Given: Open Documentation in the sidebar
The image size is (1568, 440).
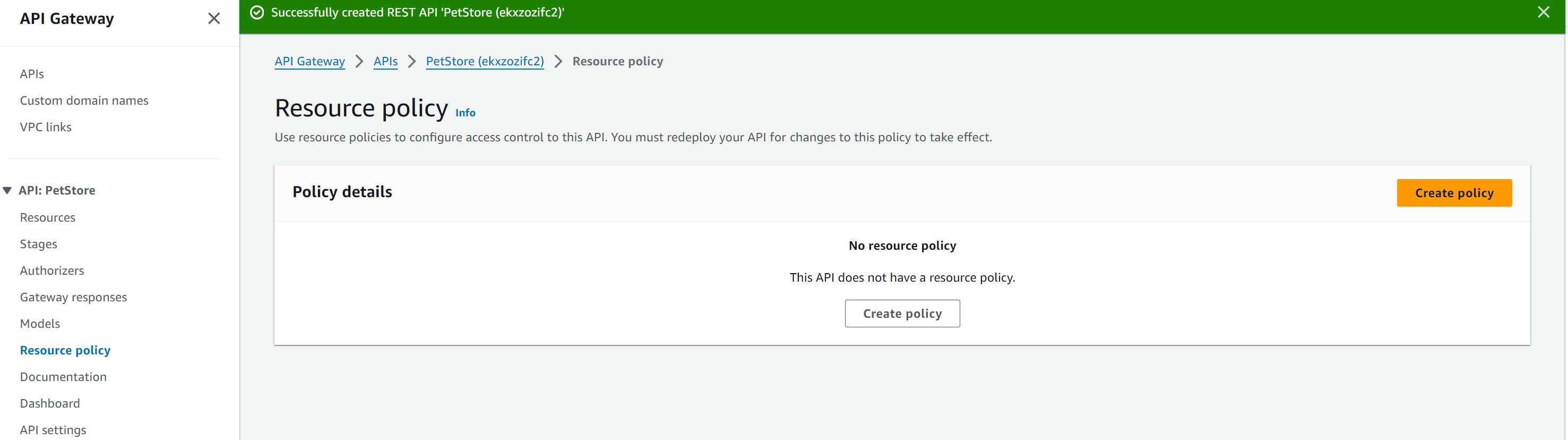Looking at the screenshot, I should pos(63,377).
